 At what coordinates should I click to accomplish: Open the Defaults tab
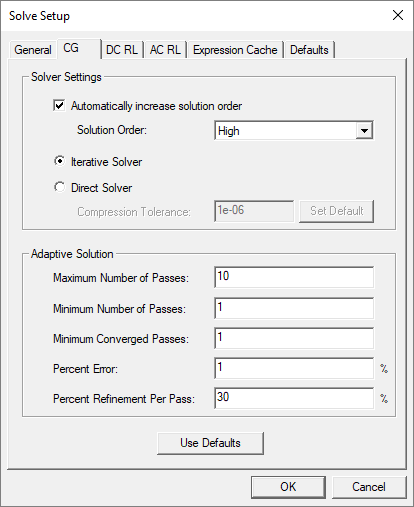click(309, 50)
